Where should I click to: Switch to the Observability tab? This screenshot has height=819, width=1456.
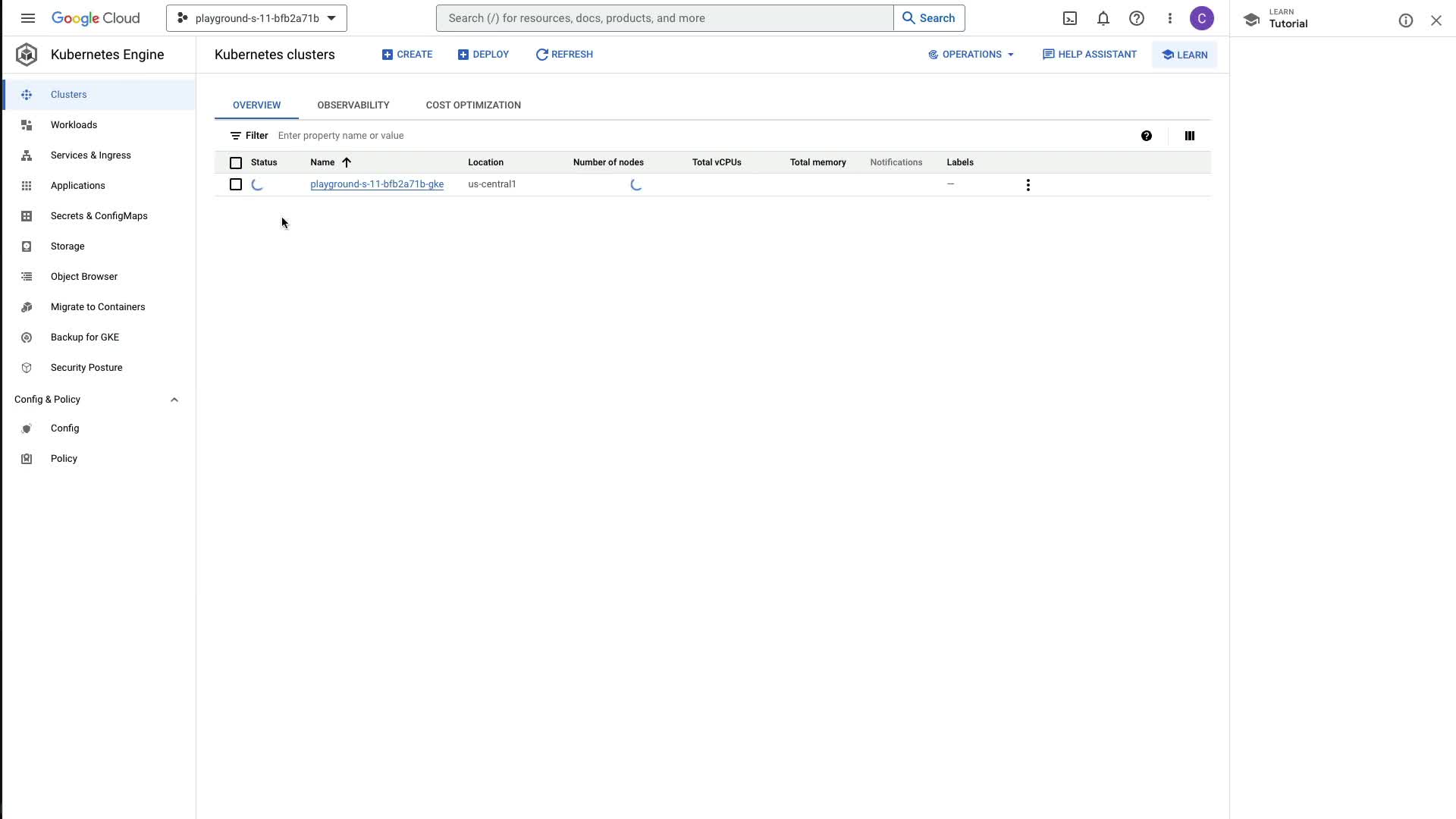point(353,105)
